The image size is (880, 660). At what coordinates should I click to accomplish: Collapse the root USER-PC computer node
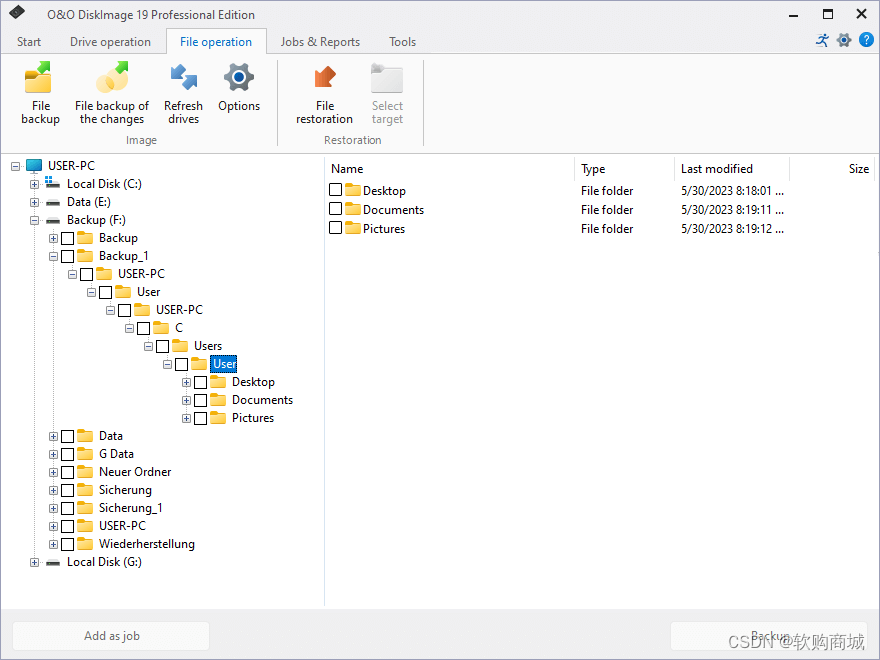pos(16,166)
